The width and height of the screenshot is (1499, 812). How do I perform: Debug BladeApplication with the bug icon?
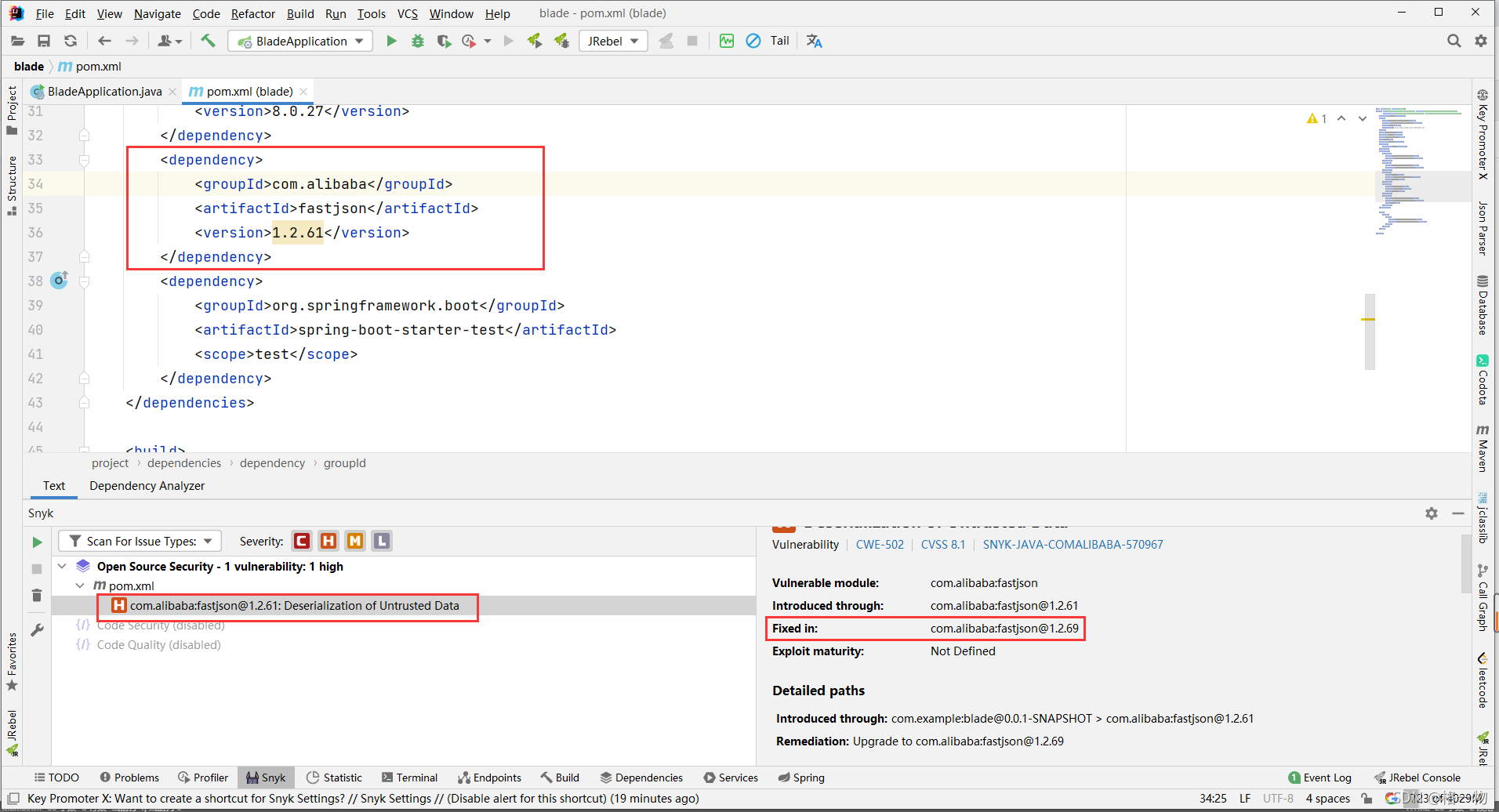(x=418, y=41)
